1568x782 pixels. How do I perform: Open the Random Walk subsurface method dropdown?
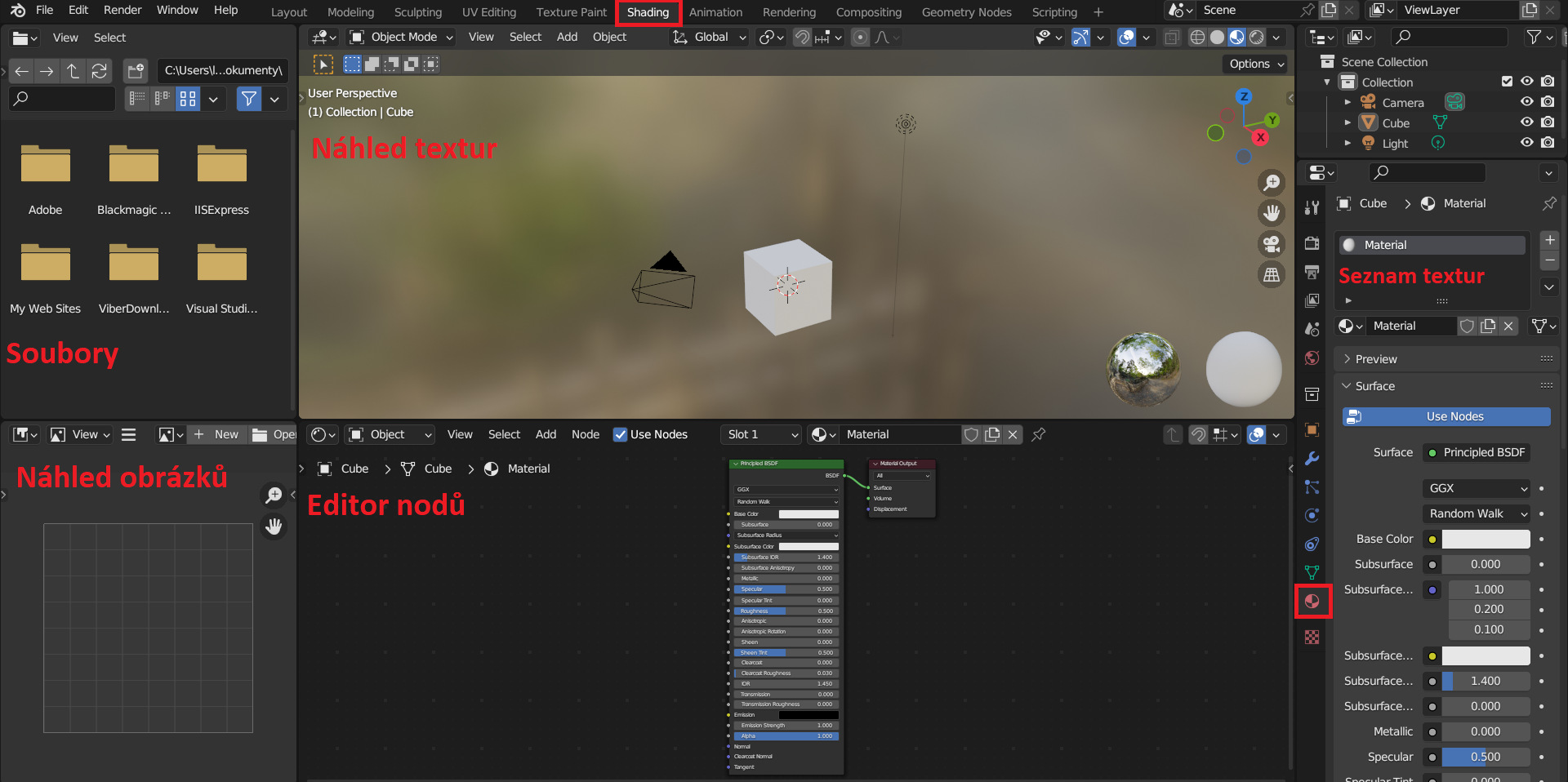click(1477, 513)
